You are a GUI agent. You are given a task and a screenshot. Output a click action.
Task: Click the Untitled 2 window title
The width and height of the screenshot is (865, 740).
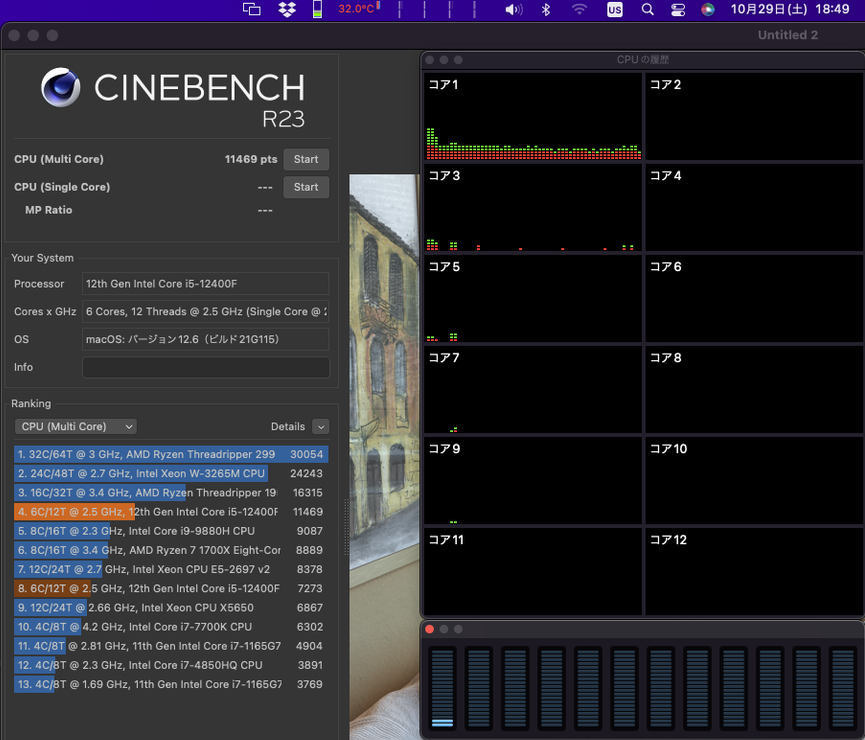(788, 35)
